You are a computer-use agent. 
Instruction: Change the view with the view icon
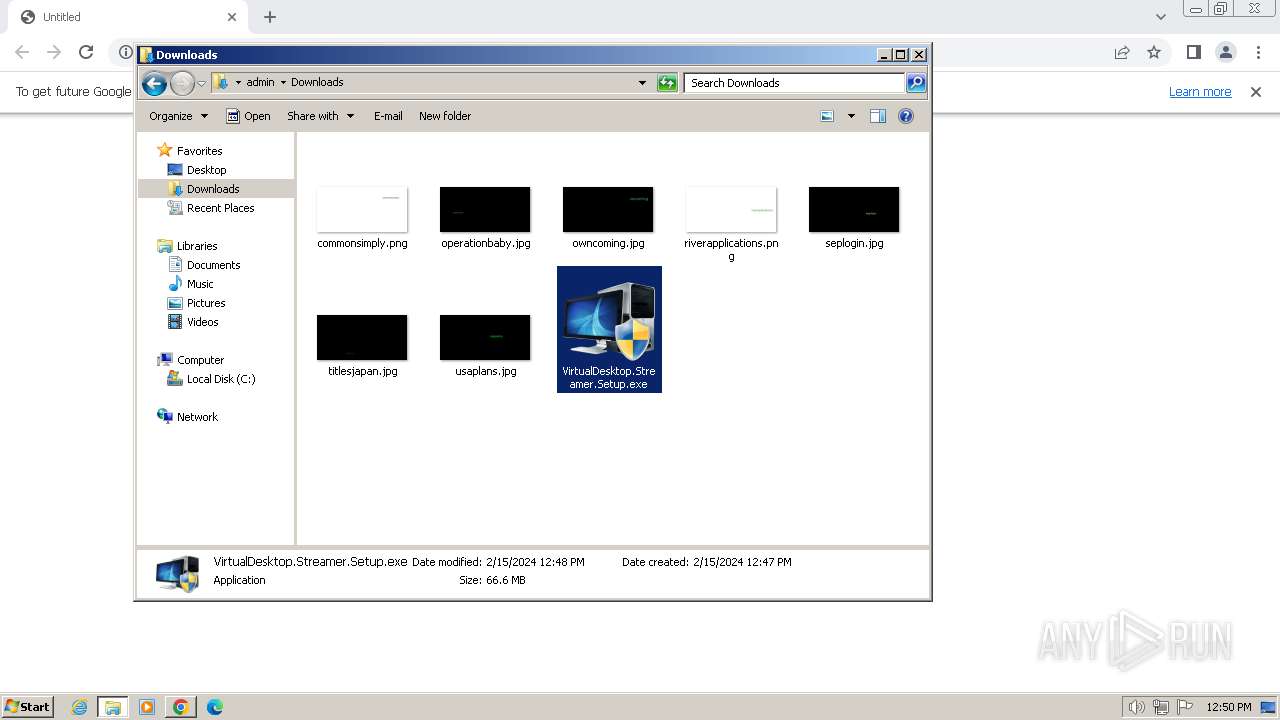827,116
